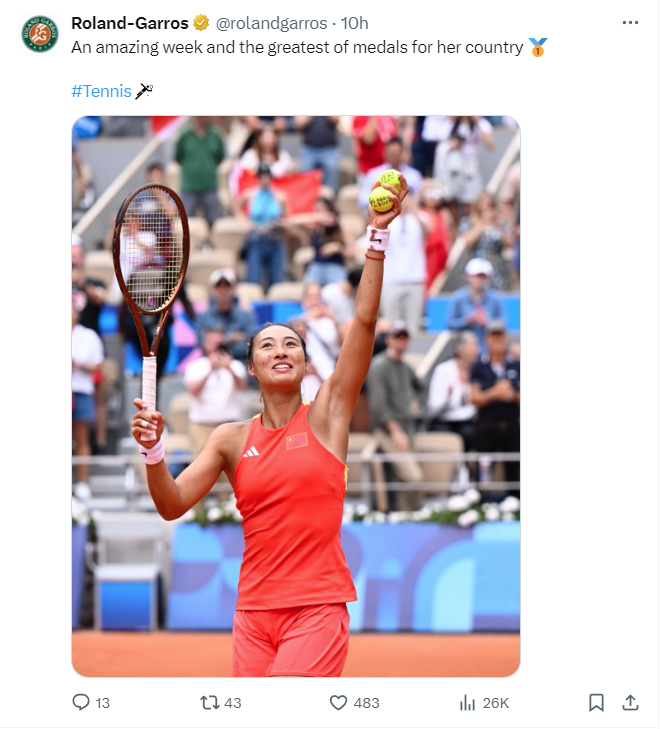View analytics bar chart icon
The image size is (660, 729).
pyautogui.click(x=467, y=703)
